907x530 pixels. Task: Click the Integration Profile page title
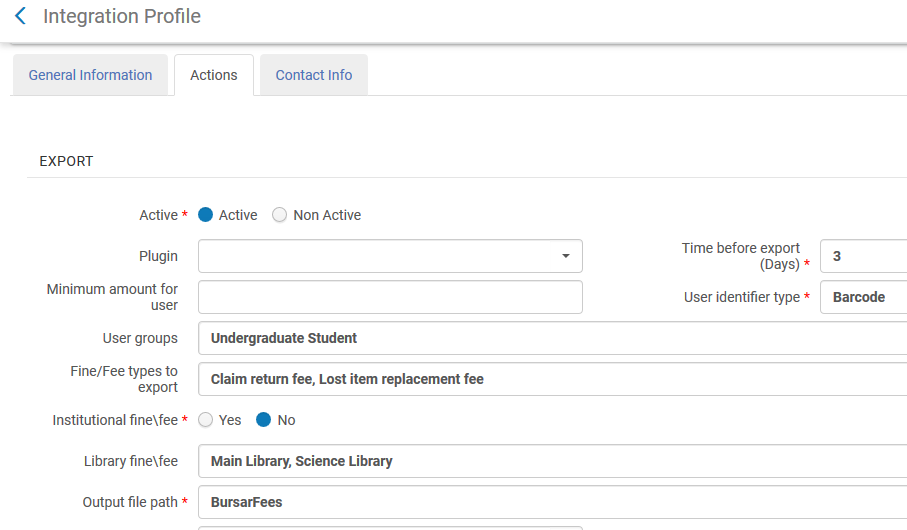[122, 17]
